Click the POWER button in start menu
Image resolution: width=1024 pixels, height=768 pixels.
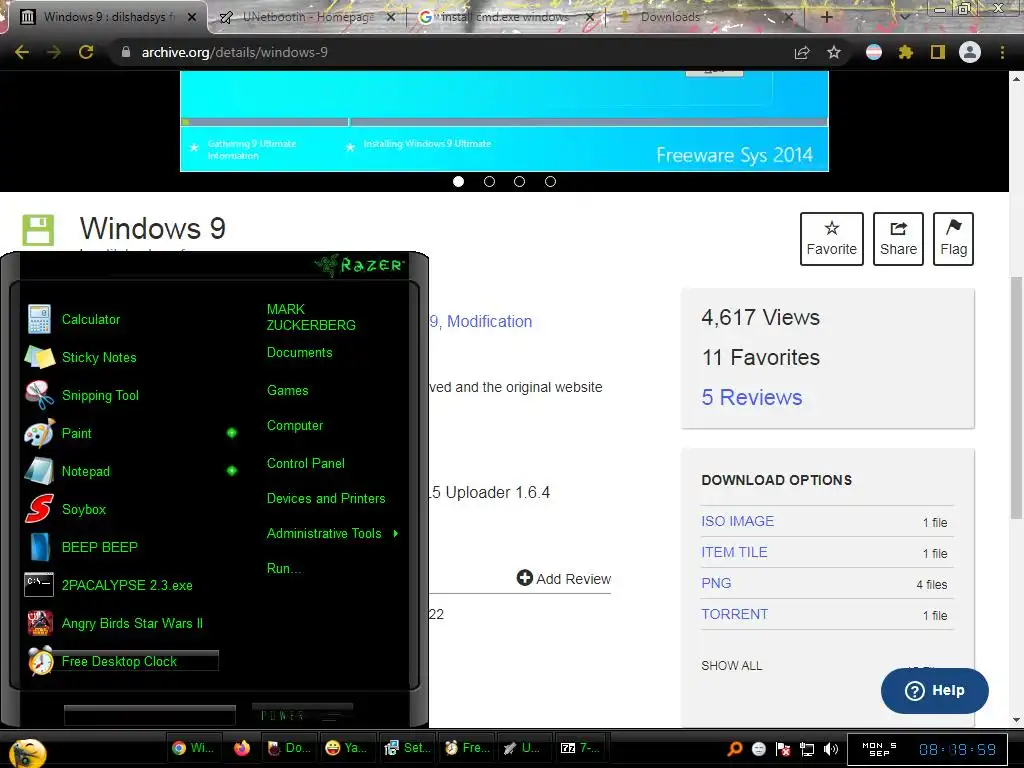point(302,714)
